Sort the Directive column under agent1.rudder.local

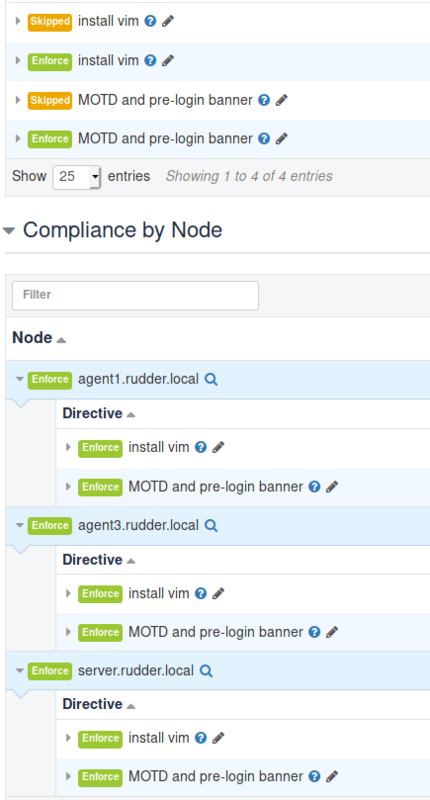99,413
